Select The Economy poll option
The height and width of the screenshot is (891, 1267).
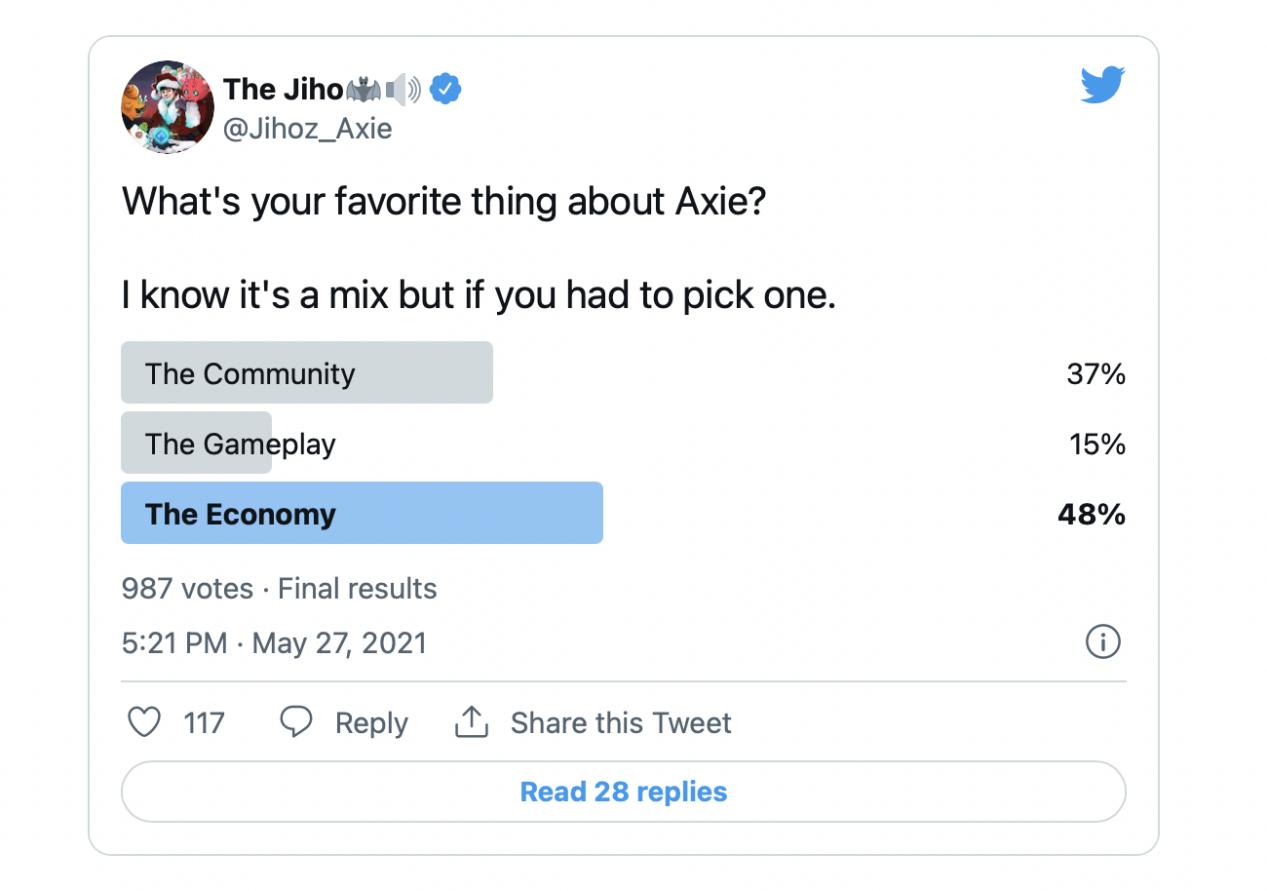[361, 513]
